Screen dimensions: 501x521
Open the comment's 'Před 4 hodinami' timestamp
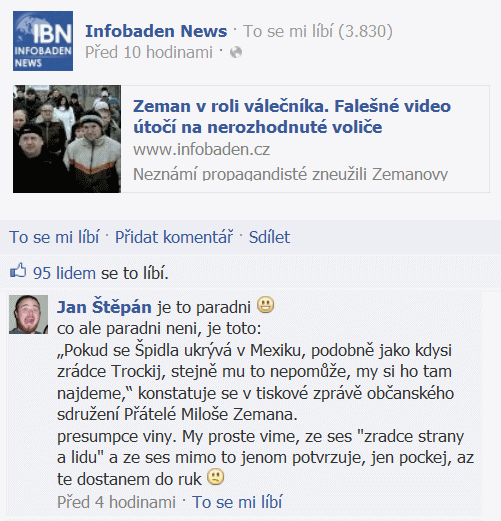click(116, 502)
